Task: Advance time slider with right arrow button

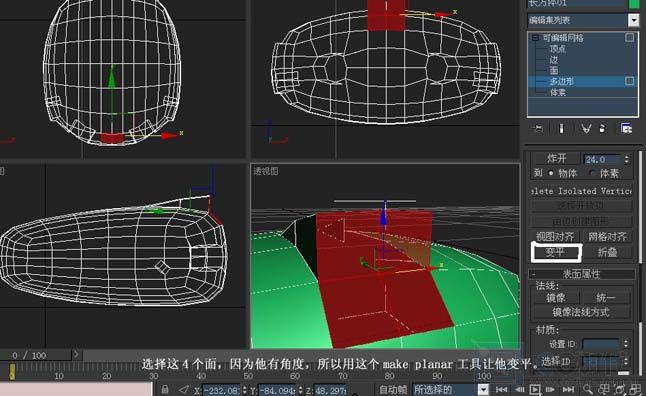Action: coord(77,354)
